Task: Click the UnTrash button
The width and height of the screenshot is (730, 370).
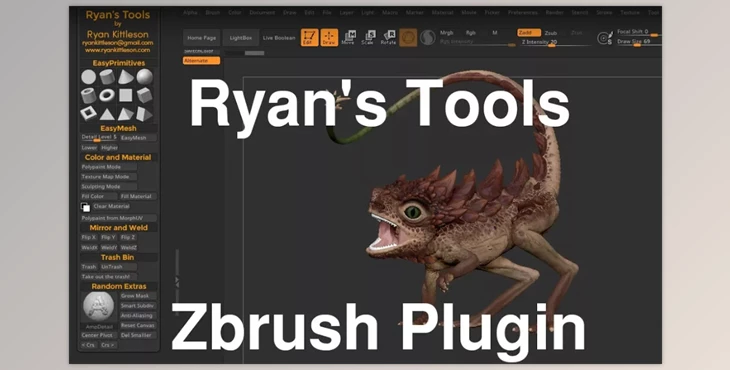Action: pyautogui.click(x=119, y=267)
